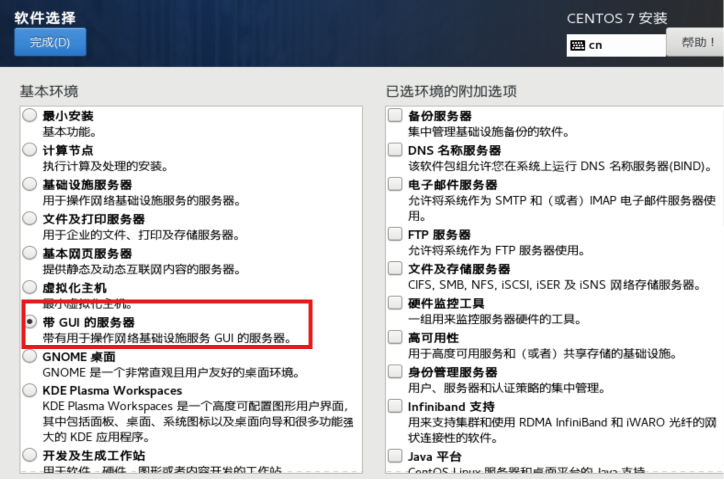The image size is (724, 480).
Task: Click text 提供静态及动态互联网内容的服务器。
Action: [141, 269]
